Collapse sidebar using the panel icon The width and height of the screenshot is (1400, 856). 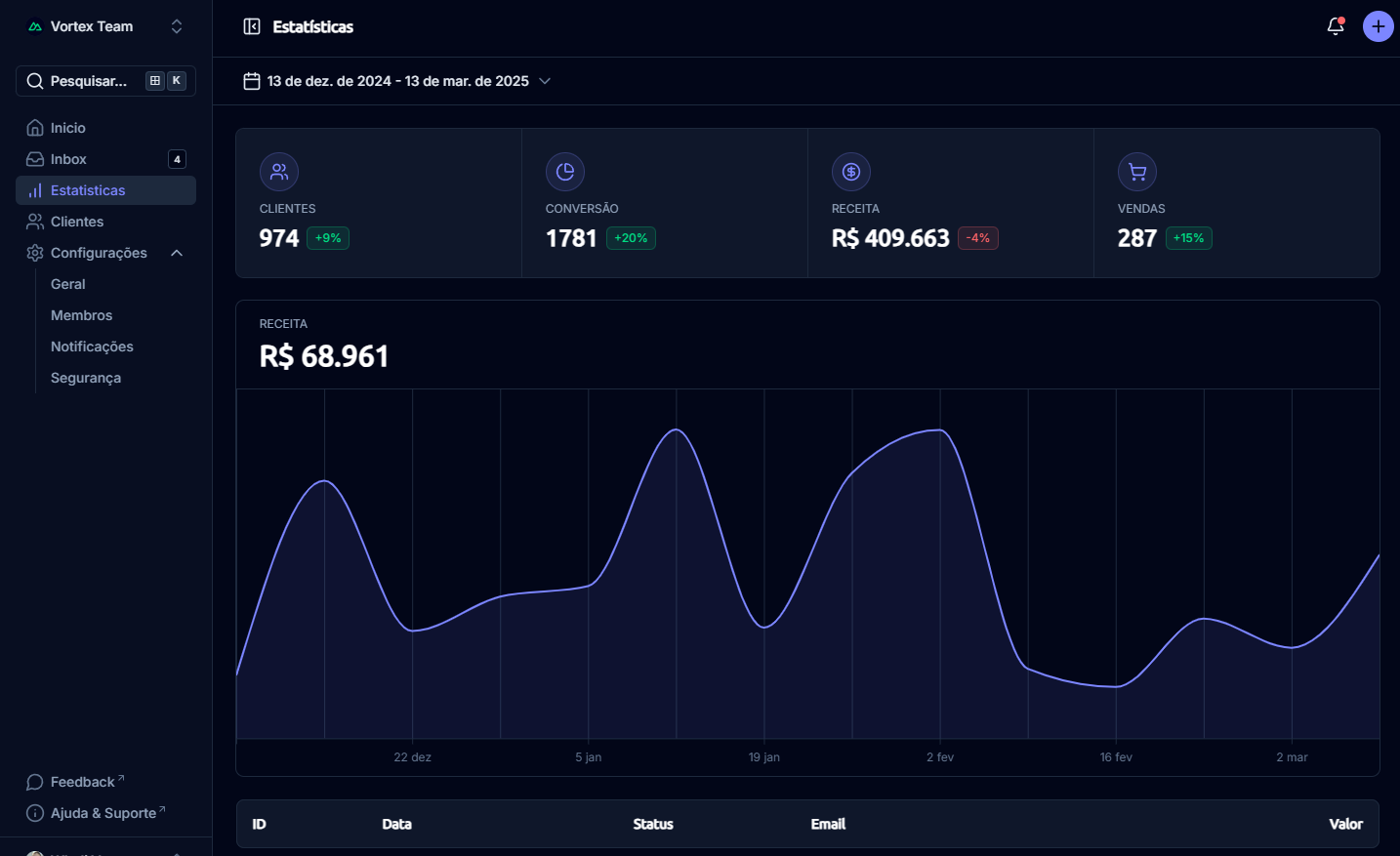(x=252, y=26)
